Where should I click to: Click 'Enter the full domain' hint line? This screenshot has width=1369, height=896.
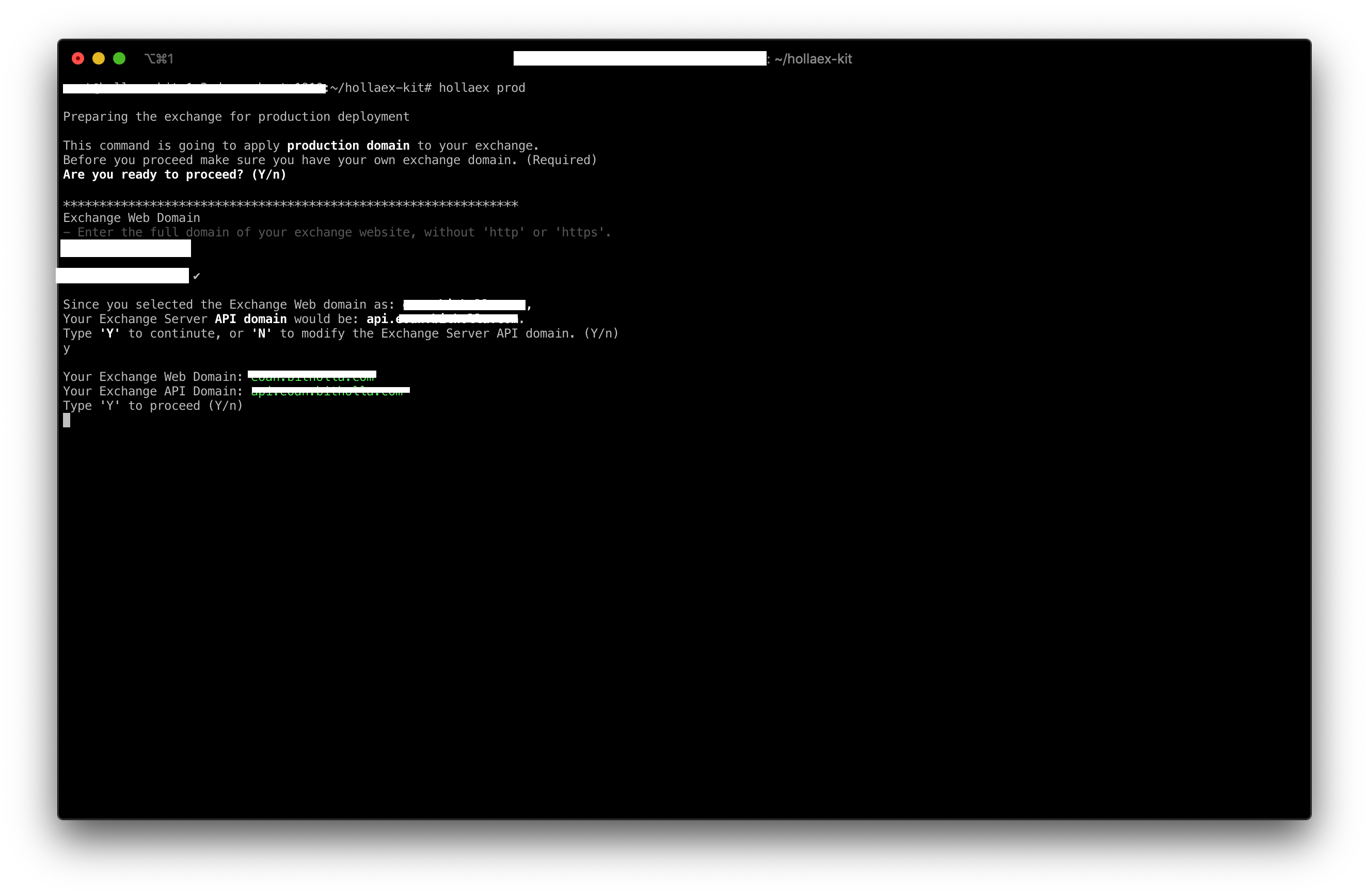coord(337,232)
